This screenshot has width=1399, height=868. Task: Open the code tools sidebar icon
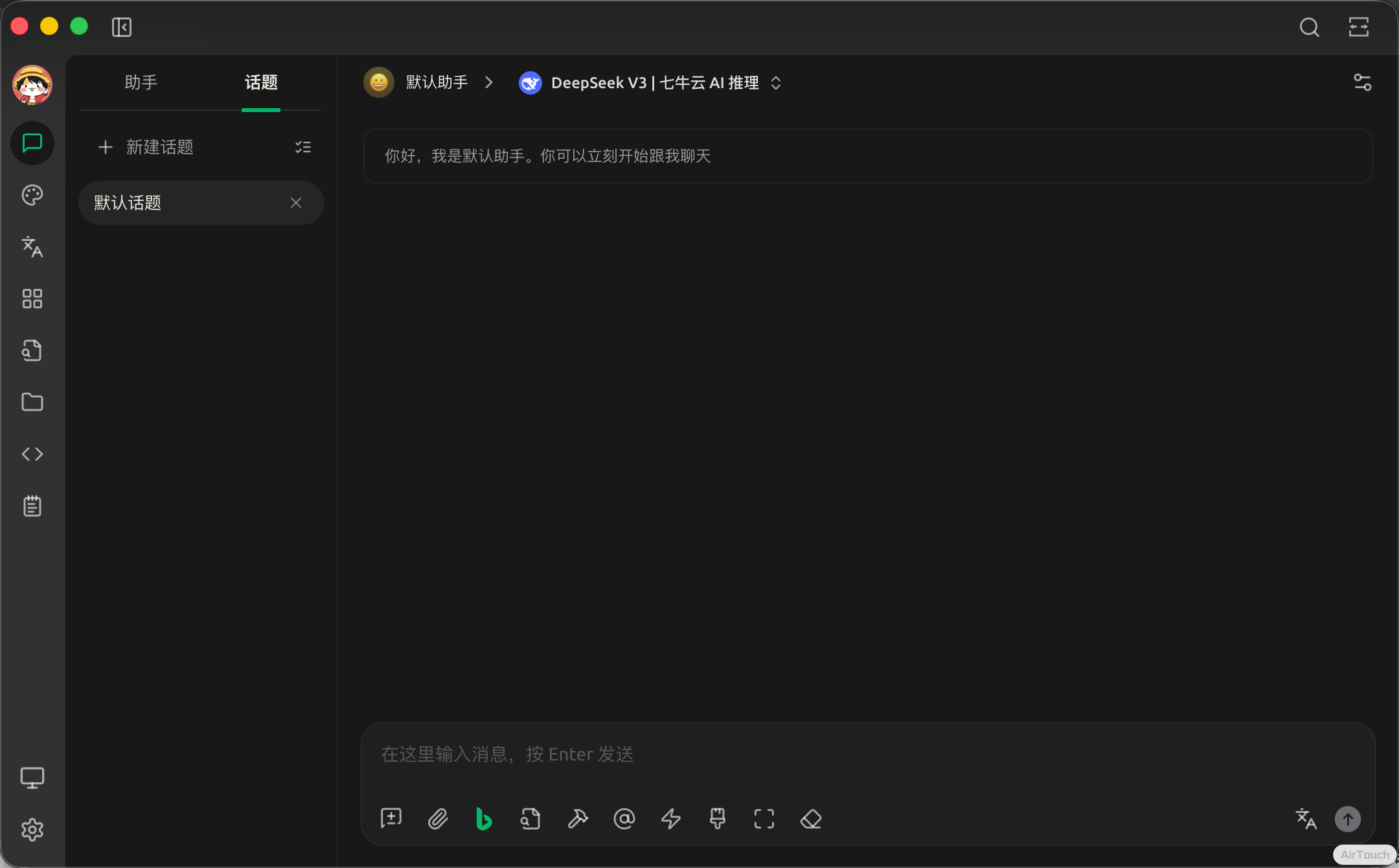tap(32, 454)
